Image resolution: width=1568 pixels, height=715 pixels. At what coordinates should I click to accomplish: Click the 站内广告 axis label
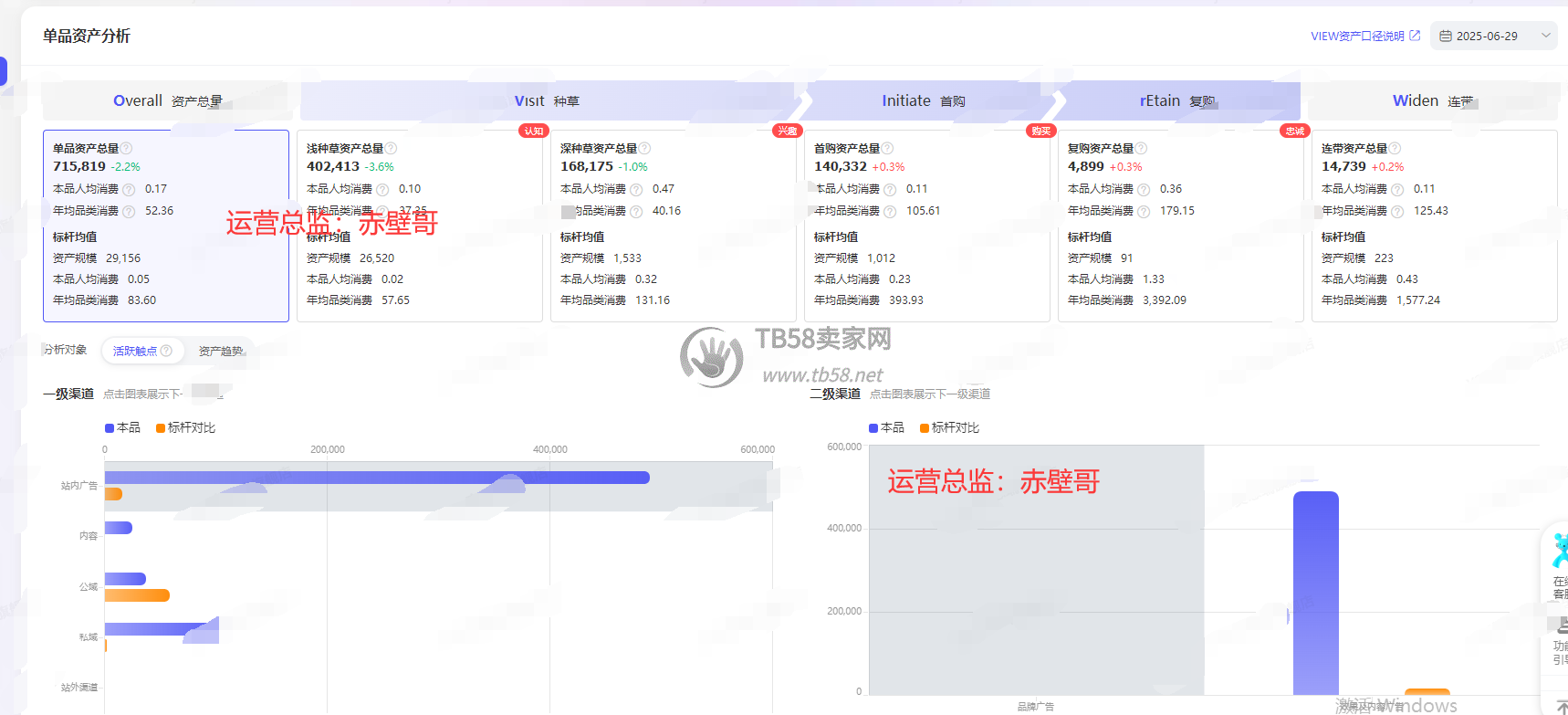(79, 486)
